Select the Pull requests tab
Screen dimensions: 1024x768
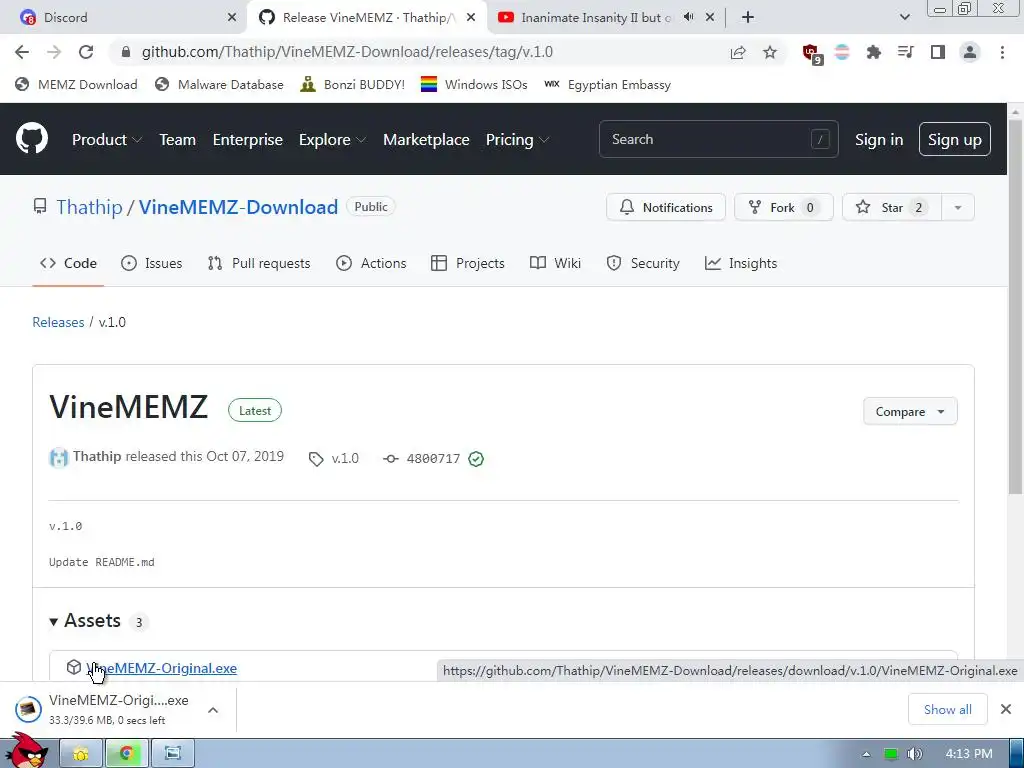pyautogui.click(x=259, y=263)
